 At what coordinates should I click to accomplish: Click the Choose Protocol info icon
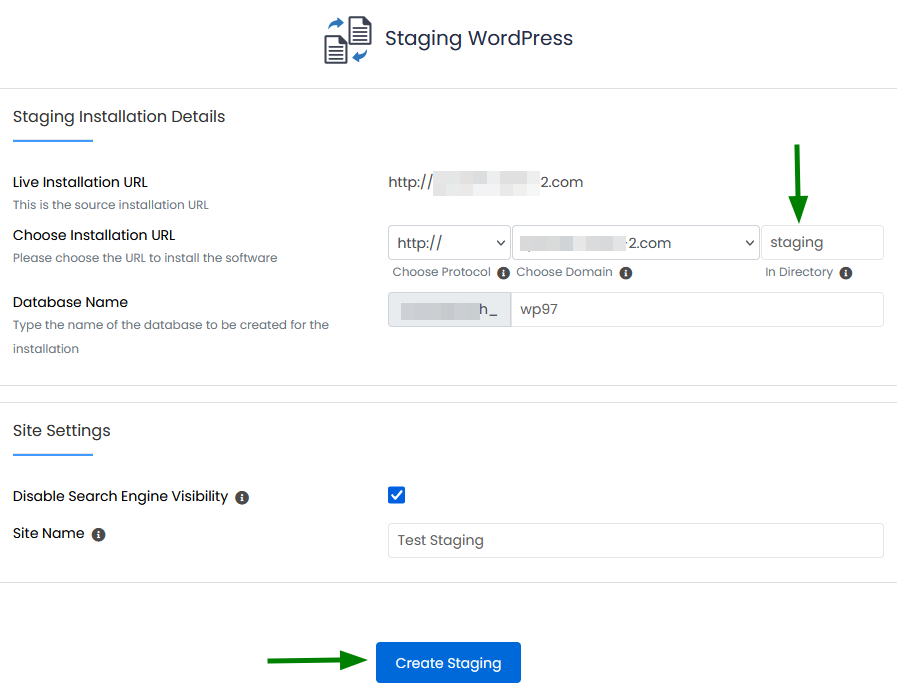[x=503, y=273]
